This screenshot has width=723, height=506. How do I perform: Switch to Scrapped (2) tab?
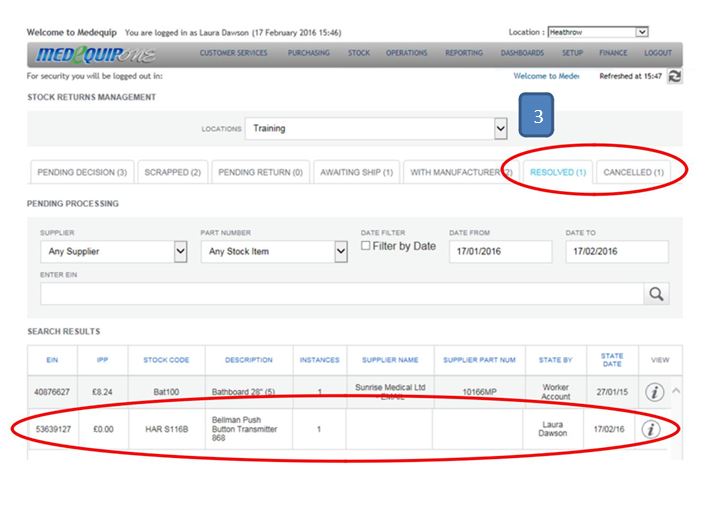coord(172,172)
